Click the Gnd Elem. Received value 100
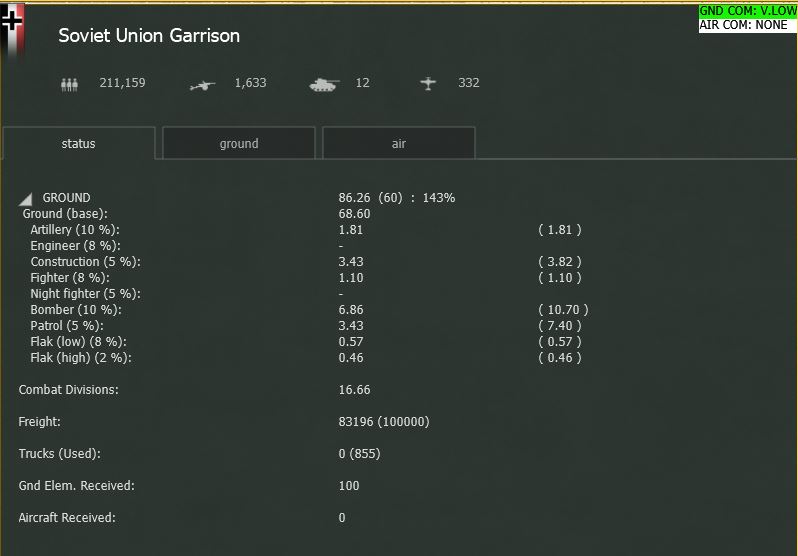The height and width of the screenshot is (556, 798). coord(349,486)
